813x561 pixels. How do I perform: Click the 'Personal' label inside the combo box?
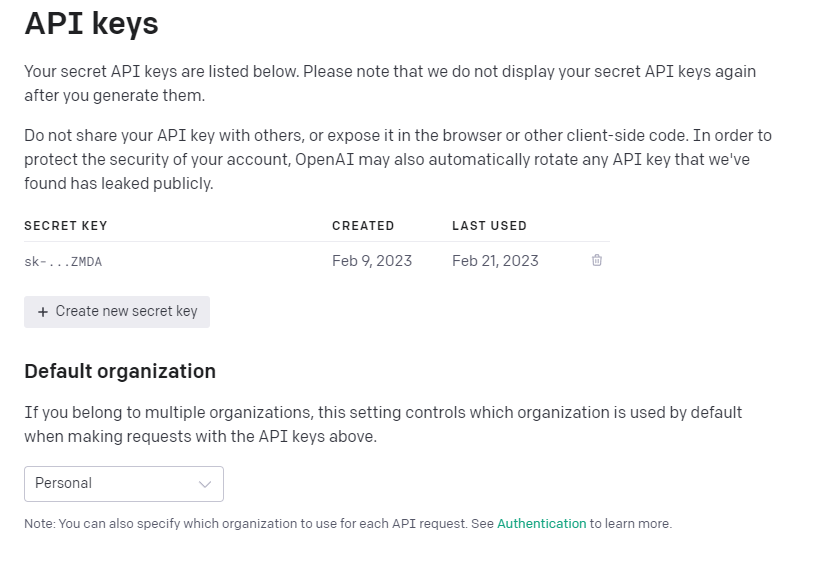[x=63, y=483]
